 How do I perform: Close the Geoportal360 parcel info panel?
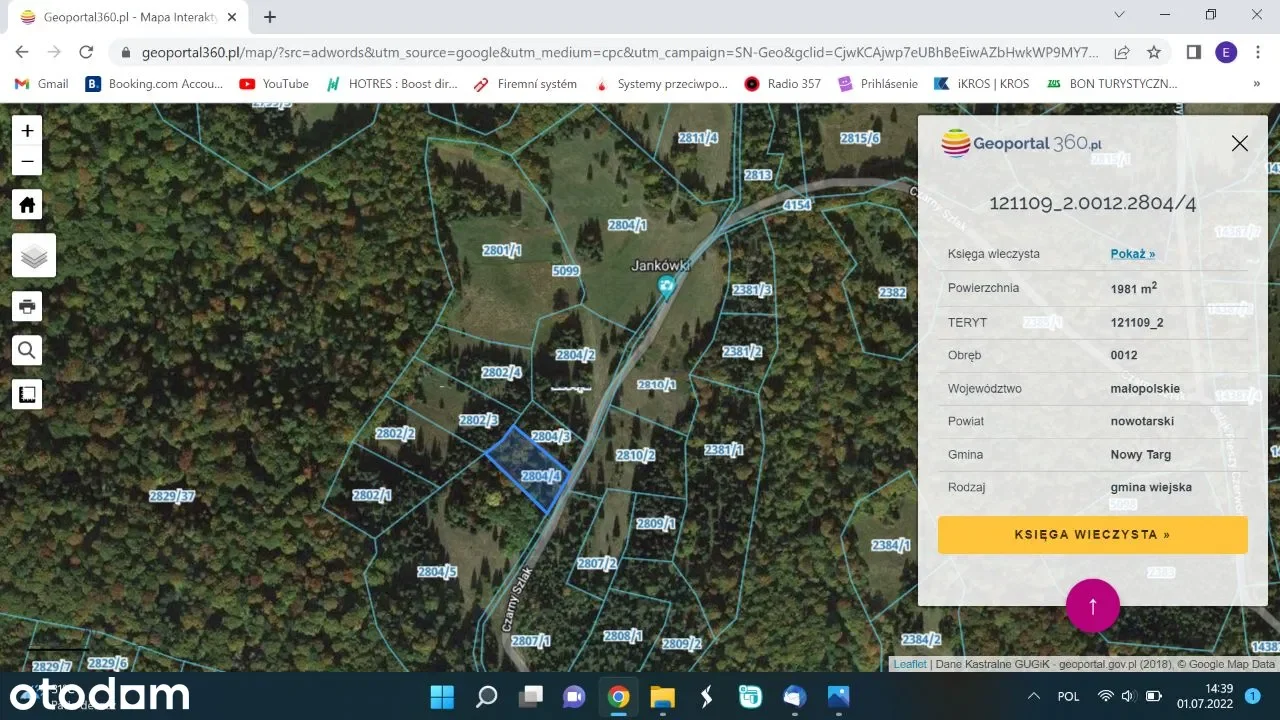tap(1239, 143)
